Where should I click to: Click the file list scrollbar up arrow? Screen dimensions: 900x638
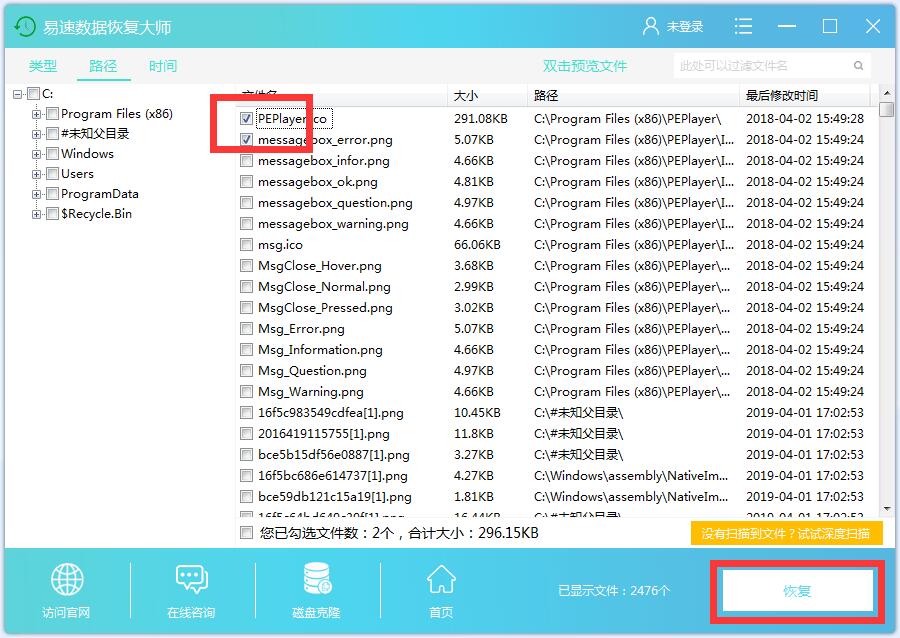coord(887,93)
